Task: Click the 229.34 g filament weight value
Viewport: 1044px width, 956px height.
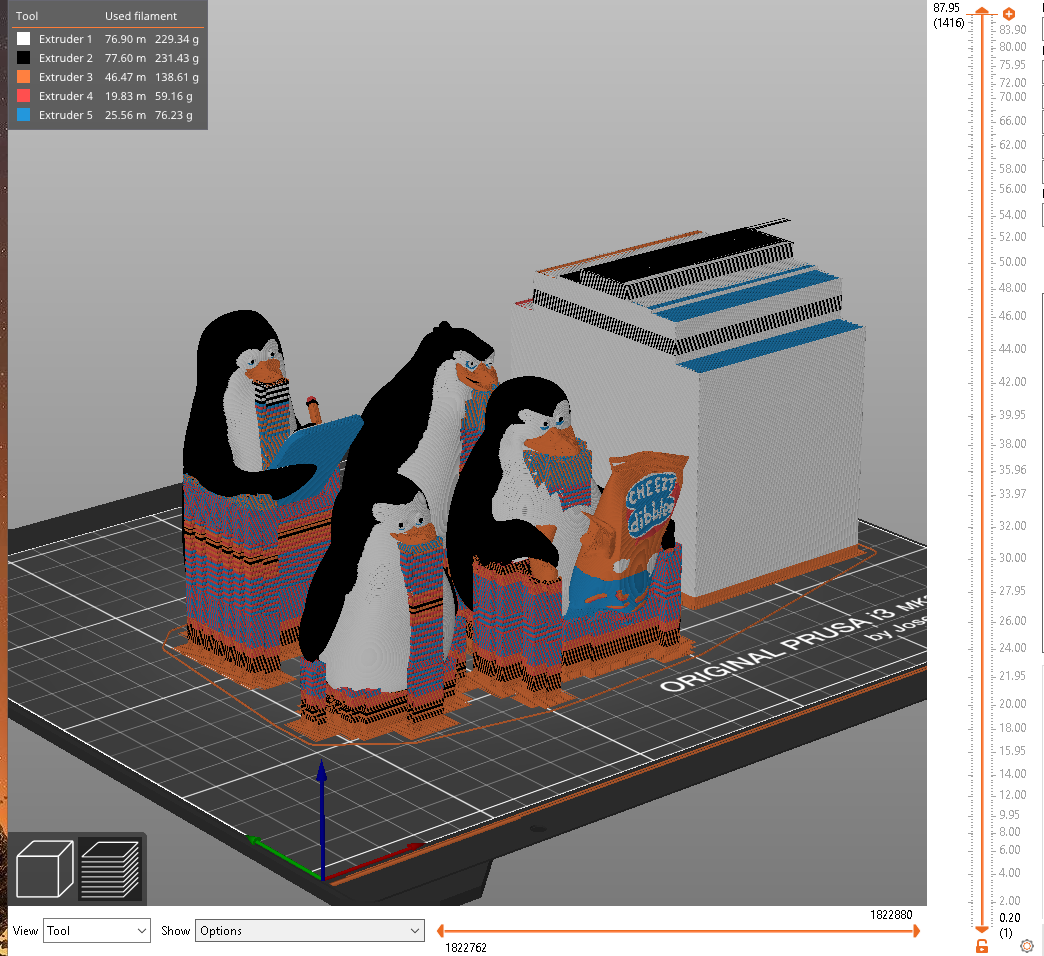Action: point(176,39)
